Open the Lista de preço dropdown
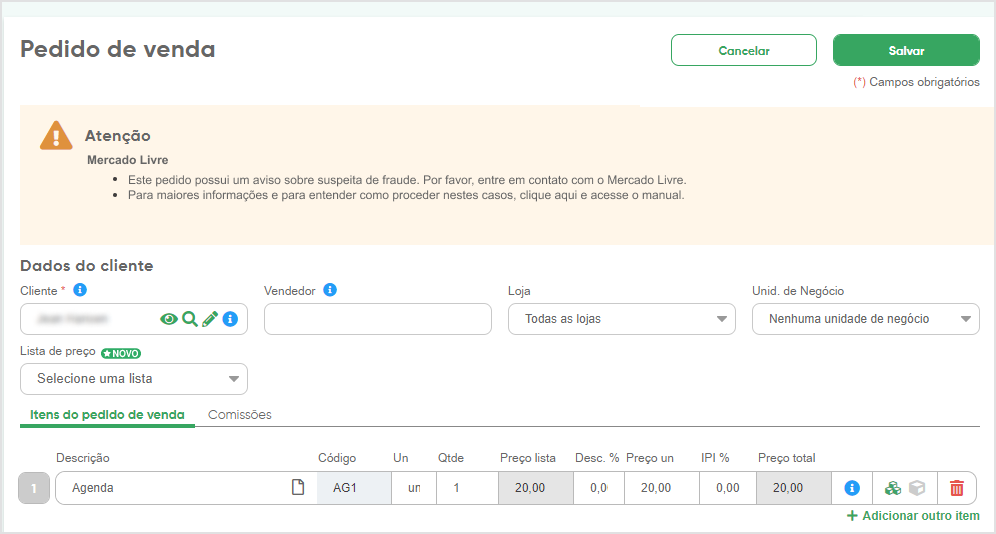Screen dimensions: 996x534 point(133,378)
